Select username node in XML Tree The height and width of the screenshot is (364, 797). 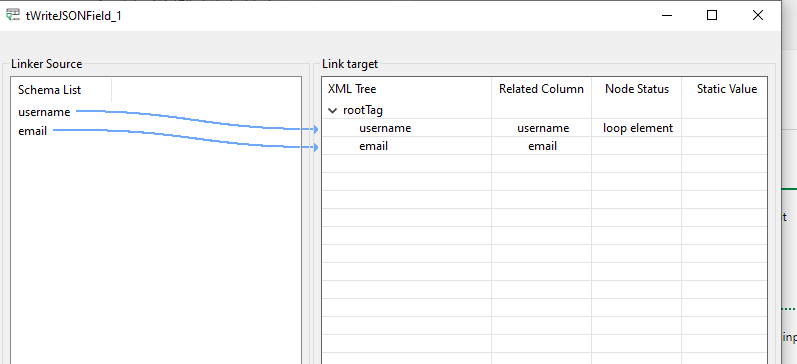[x=385, y=128]
